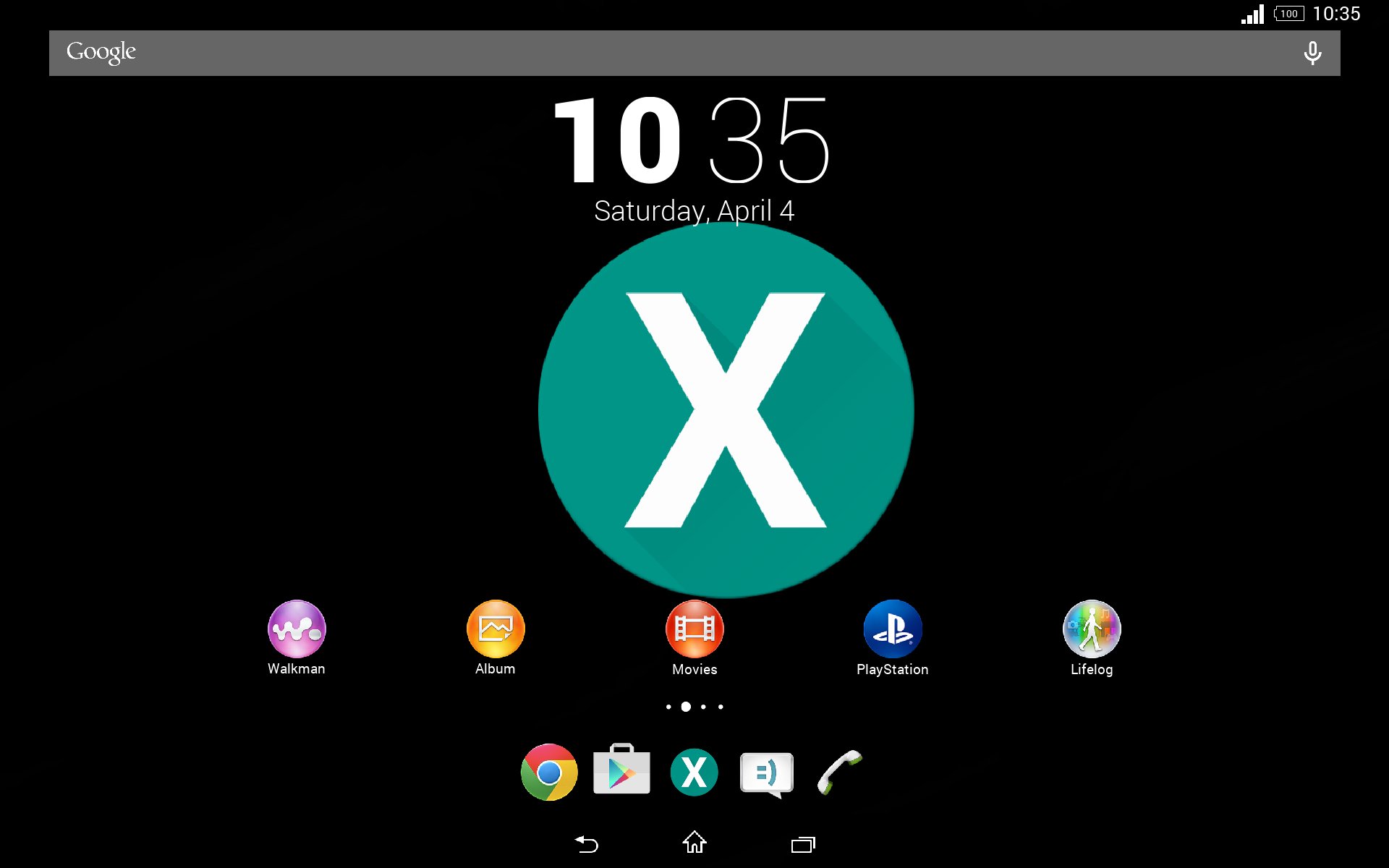Tap the Google search bar
Viewport: 1389px width, 868px height.
[x=579, y=52]
